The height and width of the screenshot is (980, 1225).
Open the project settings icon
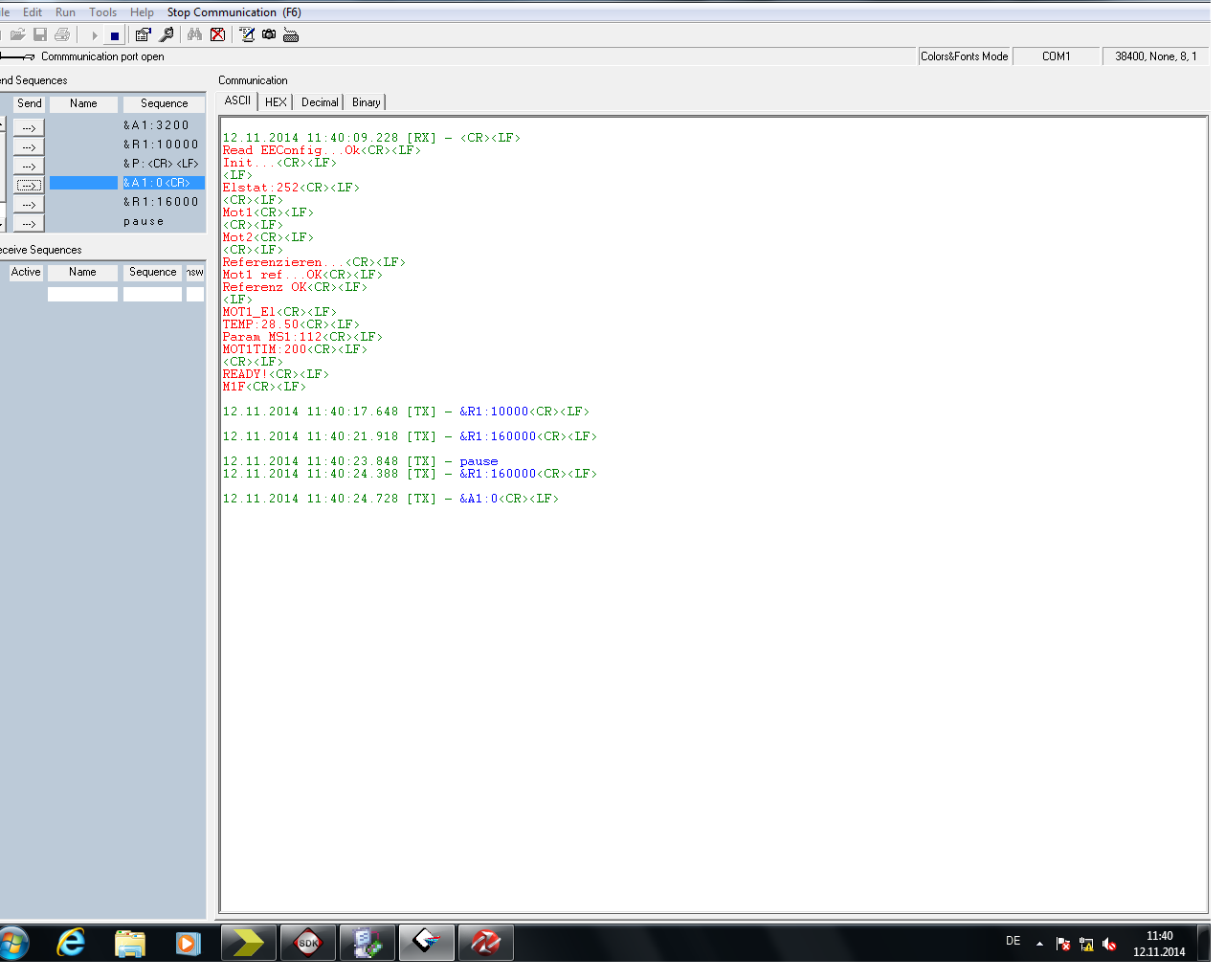pos(144,34)
